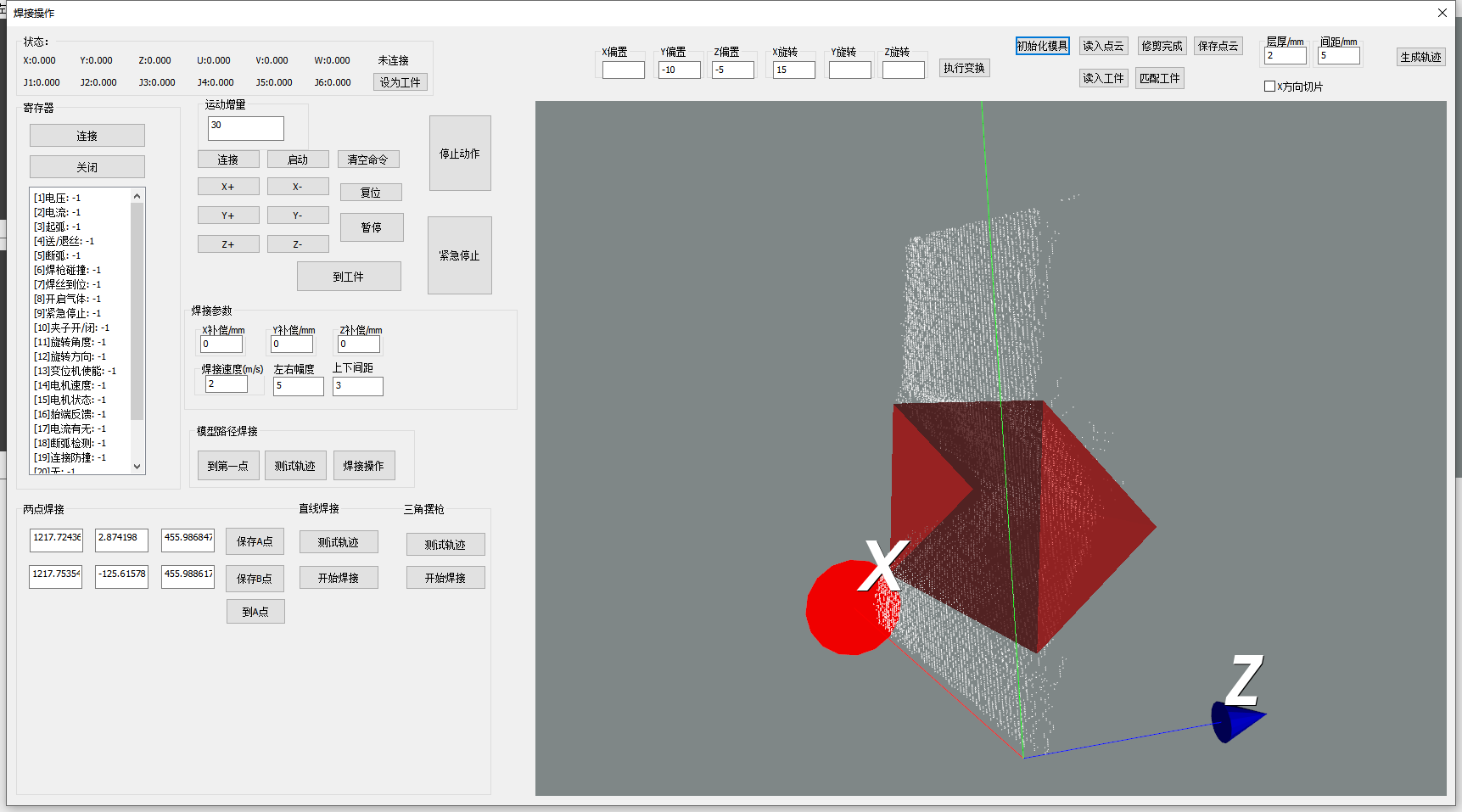
Task: Click the 层厚/mm input field
Action: (1286, 55)
